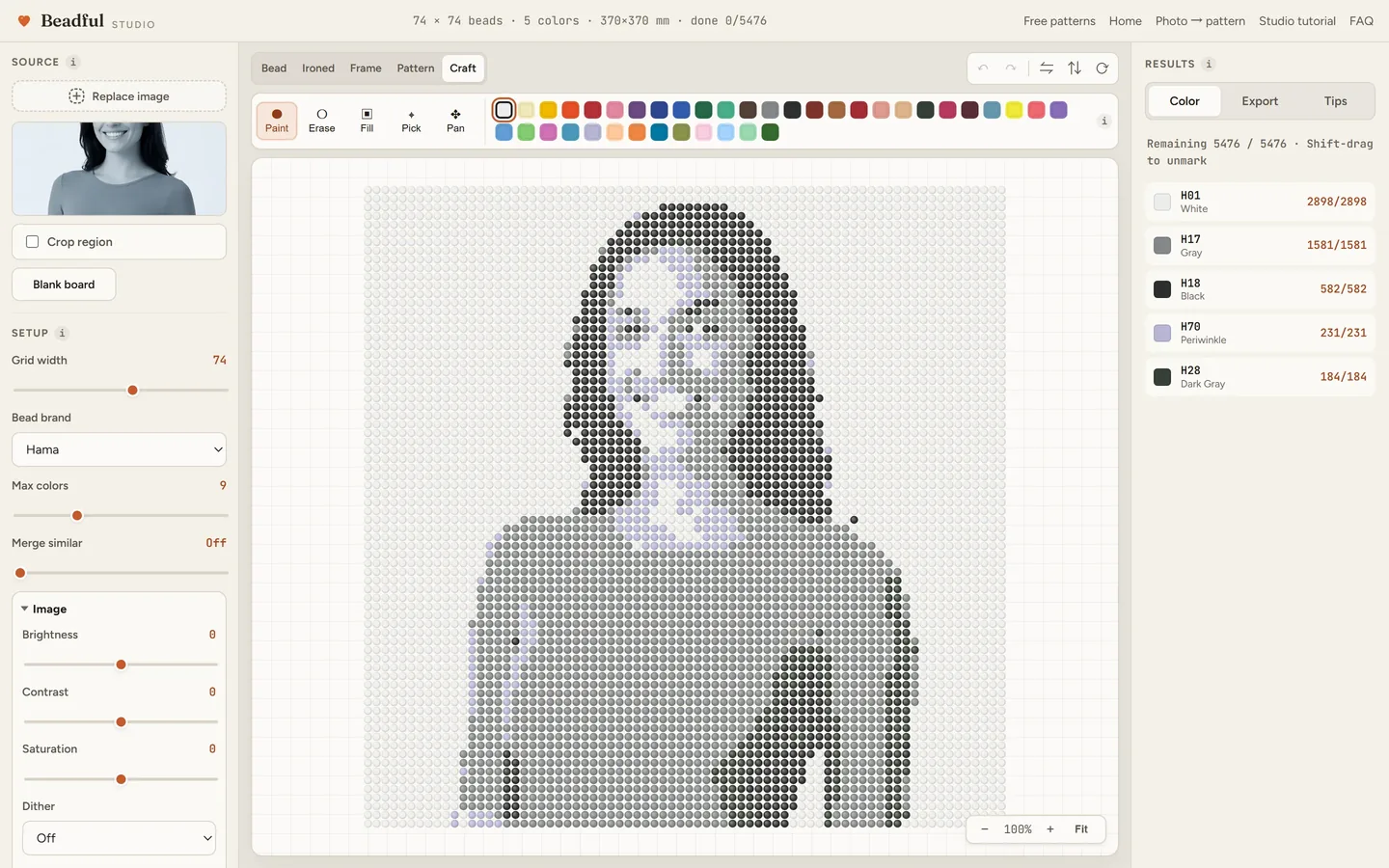Image resolution: width=1389 pixels, height=868 pixels.
Task: Open the Photo to pattern link
Action: pos(1200,21)
